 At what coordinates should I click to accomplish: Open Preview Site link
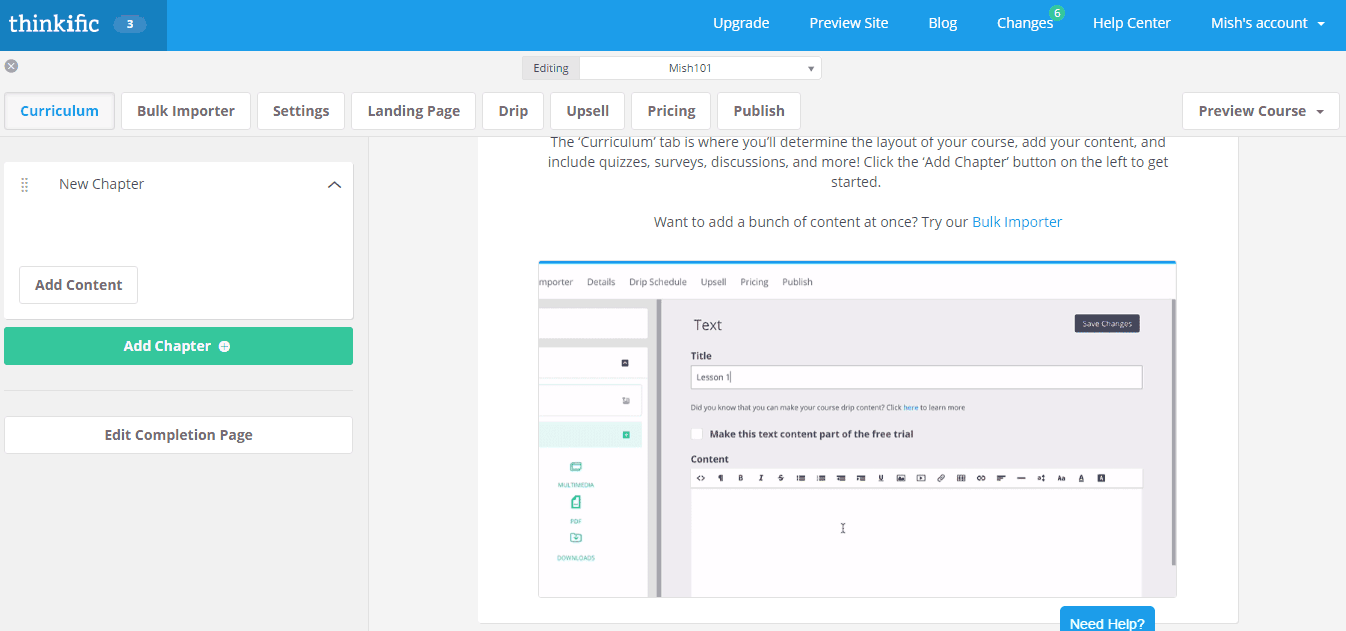pyautogui.click(x=849, y=23)
